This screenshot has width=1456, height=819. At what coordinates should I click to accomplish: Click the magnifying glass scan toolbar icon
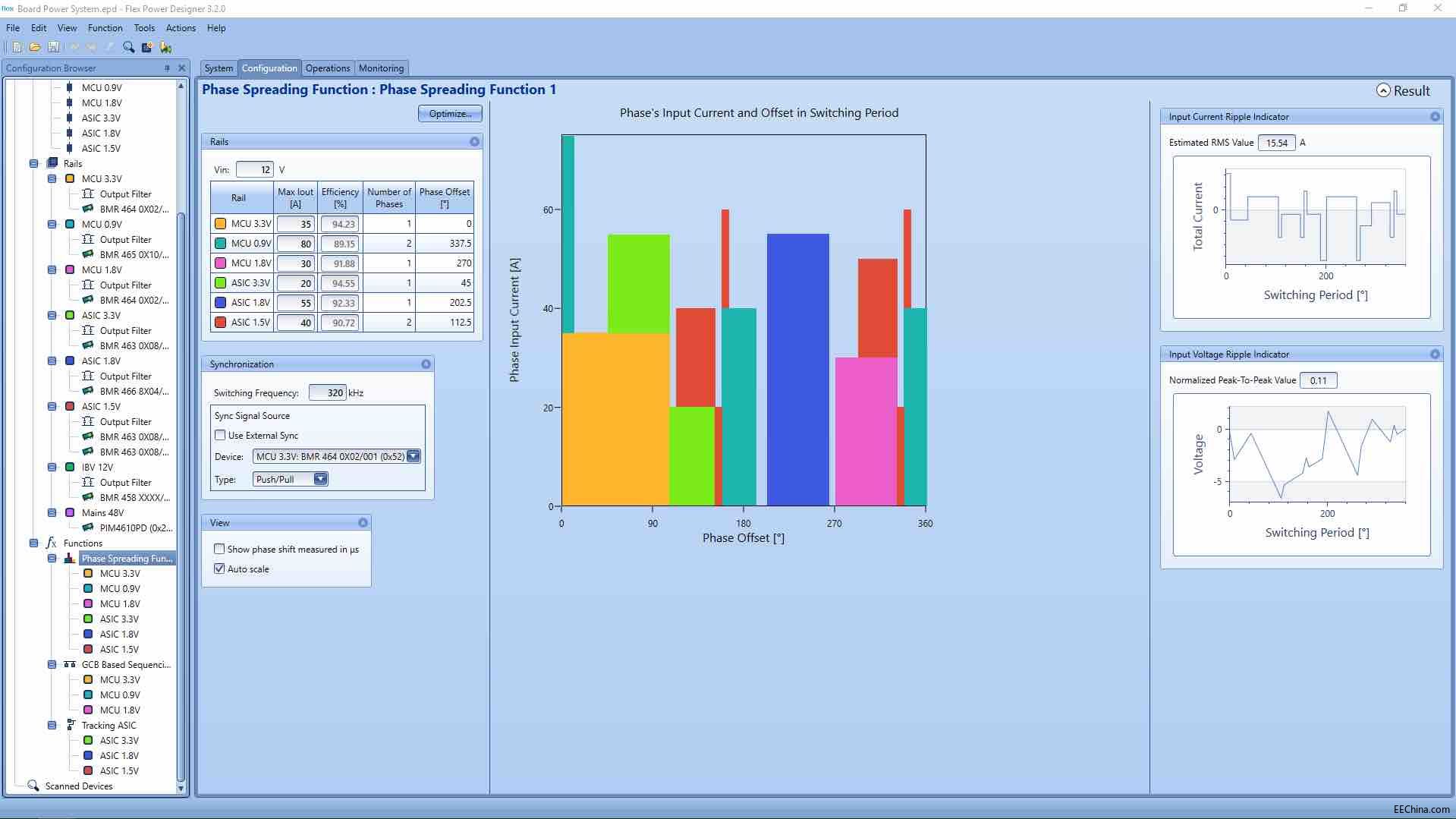tap(128, 47)
